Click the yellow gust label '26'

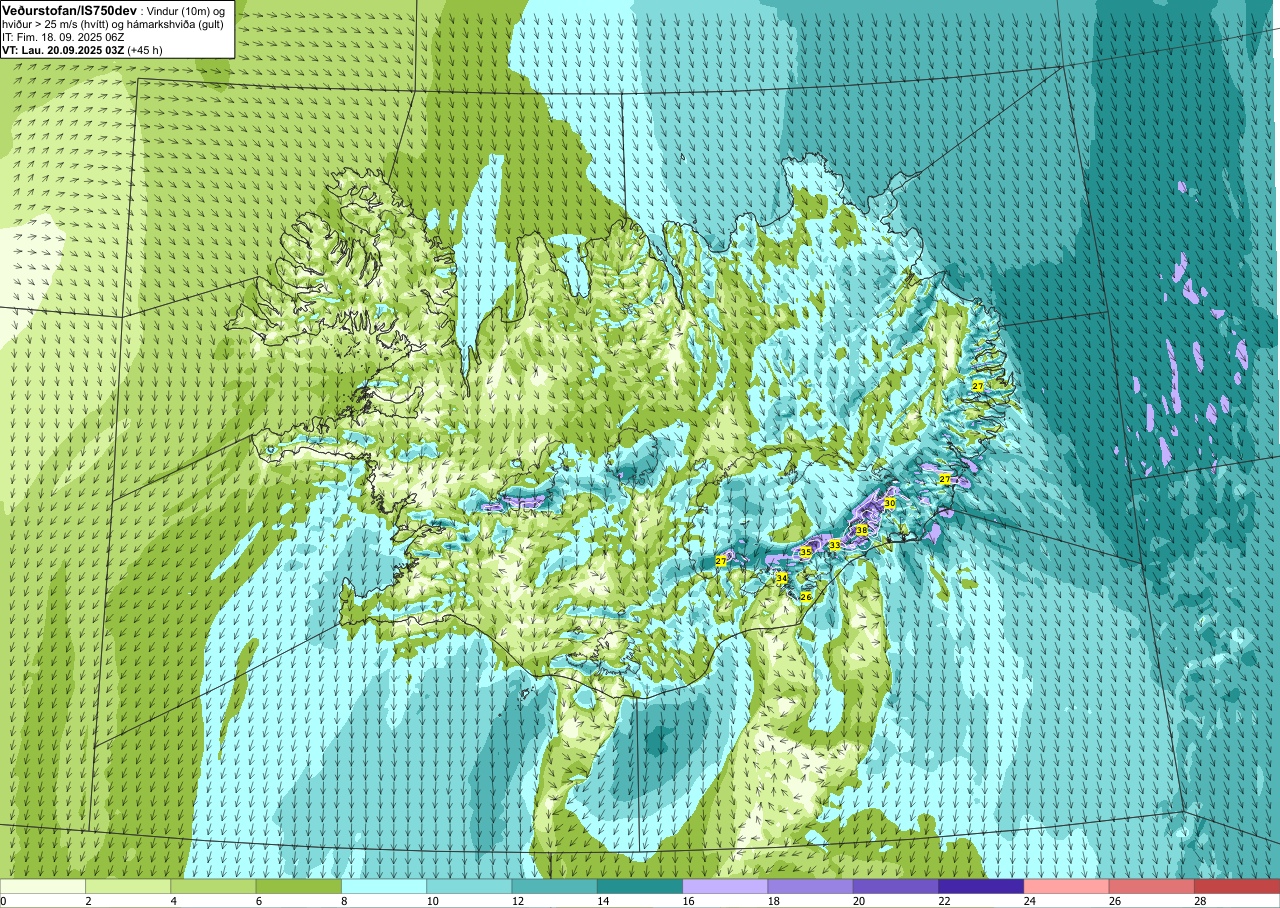[806, 597]
